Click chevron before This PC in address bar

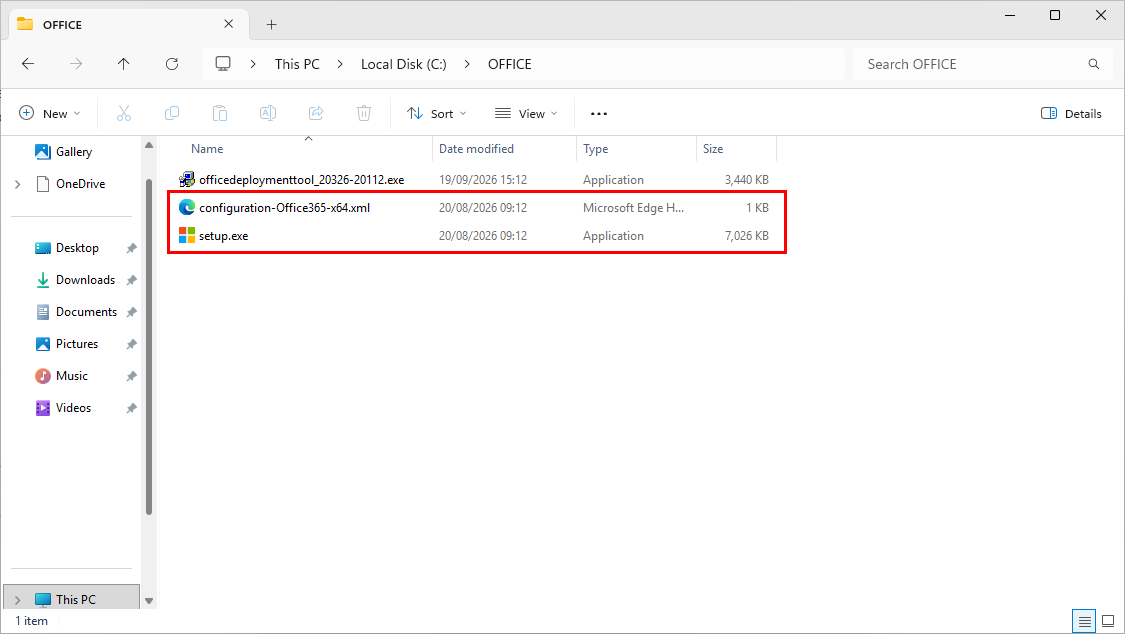(x=253, y=64)
